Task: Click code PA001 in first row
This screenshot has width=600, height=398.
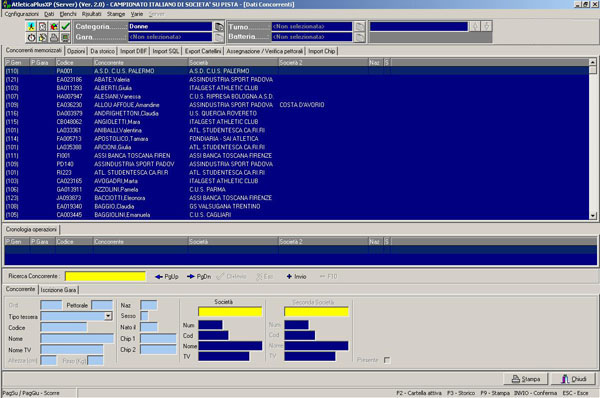Action: (64, 71)
